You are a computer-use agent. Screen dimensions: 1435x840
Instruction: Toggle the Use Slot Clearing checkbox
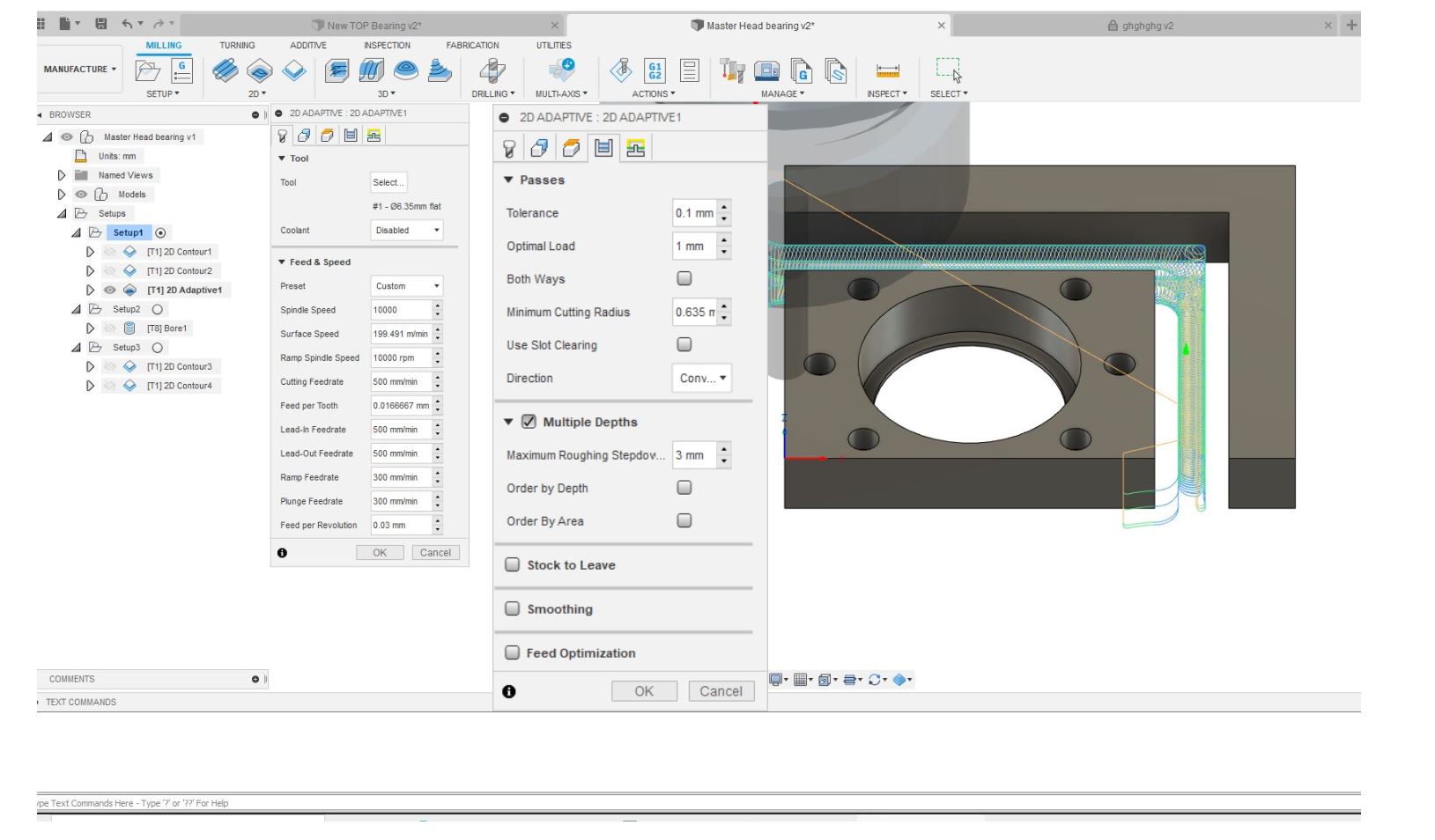684,344
